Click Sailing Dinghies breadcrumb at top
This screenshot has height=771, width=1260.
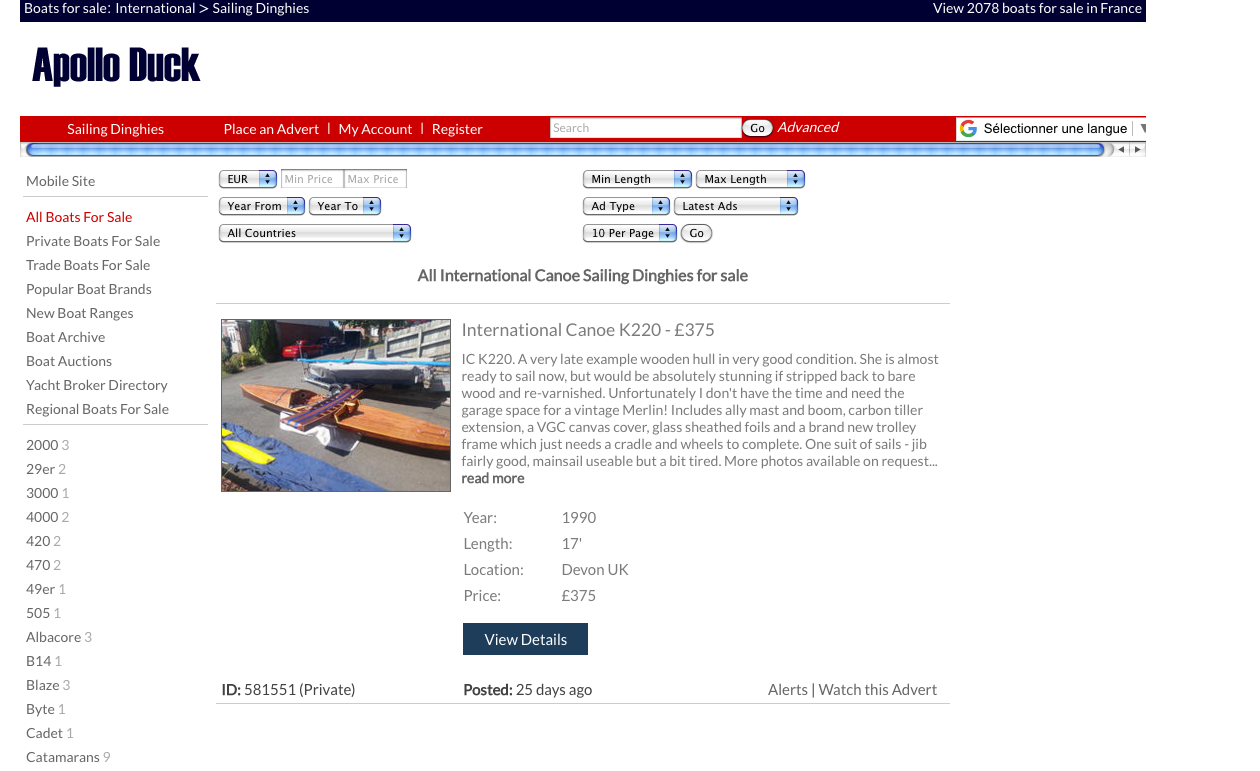[x=261, y=8]
